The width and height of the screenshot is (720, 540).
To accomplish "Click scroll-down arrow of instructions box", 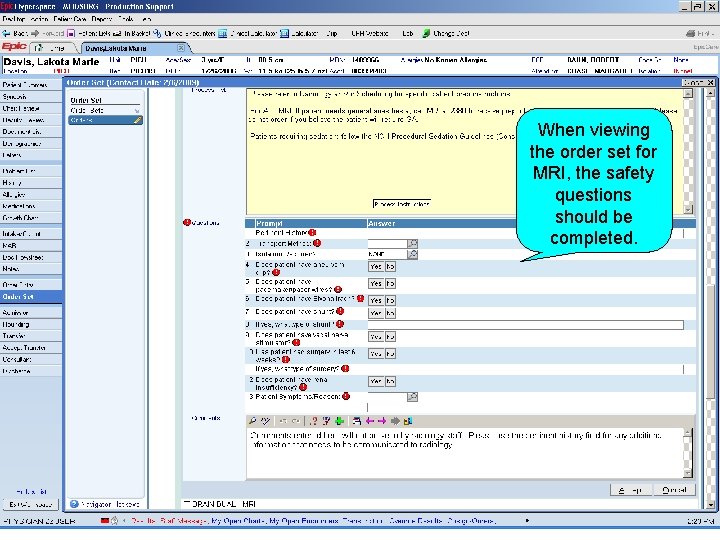I will 688,209.
